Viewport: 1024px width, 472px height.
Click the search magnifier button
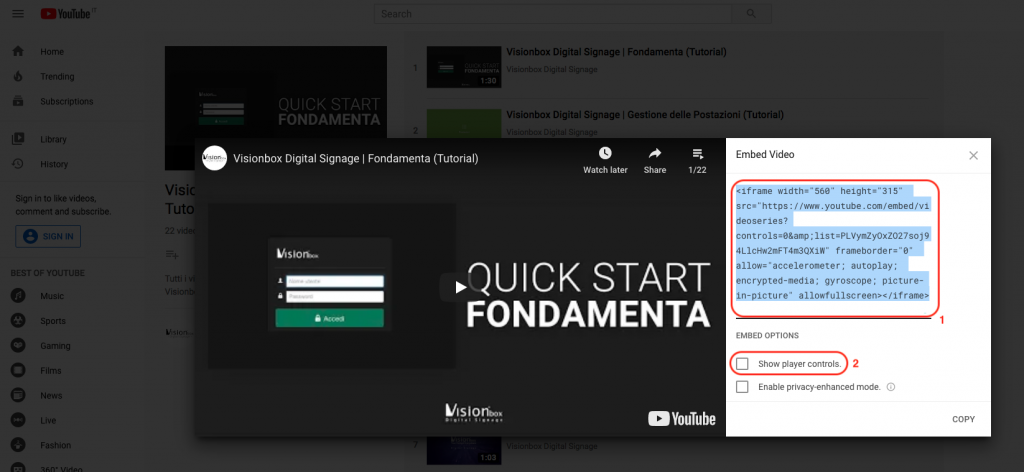click(751, 14)
